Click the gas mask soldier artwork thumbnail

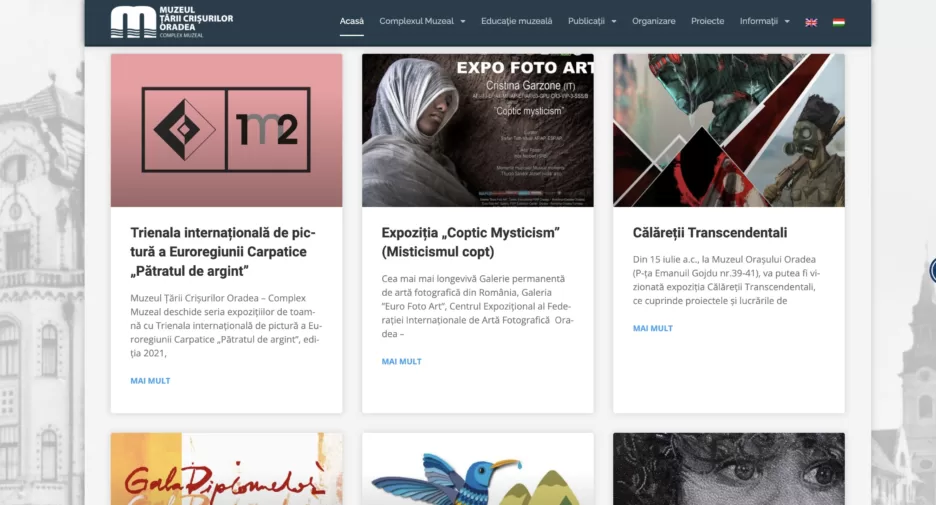pyautogui.click(x=729, y=130)
